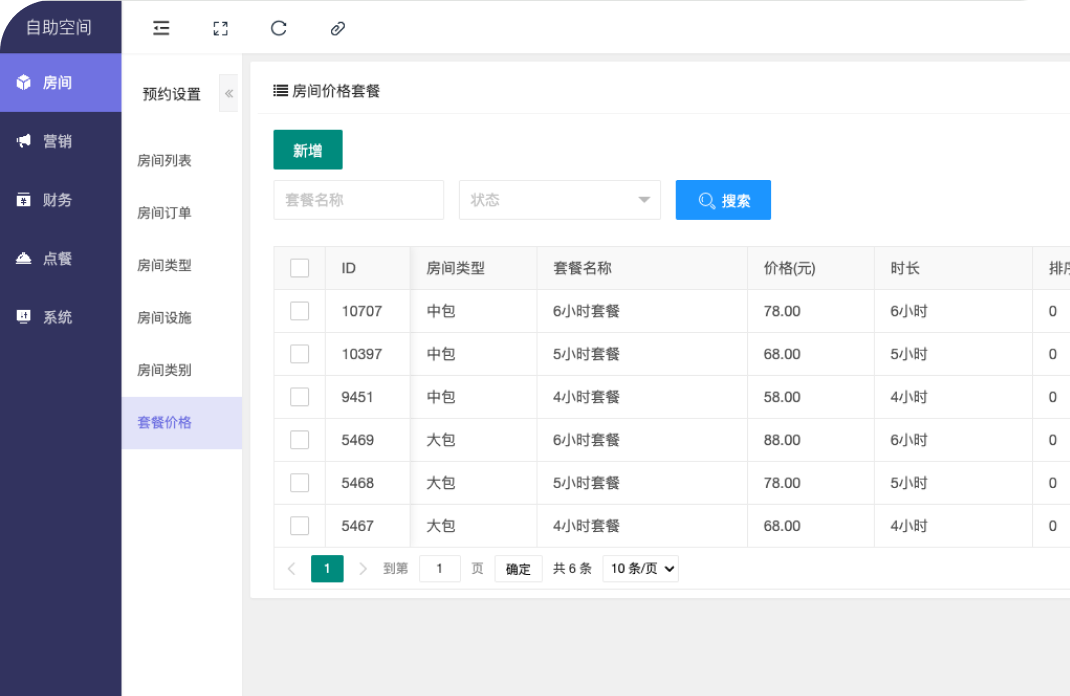Select the checkbox for row ID 10707
This screenshot has width=1070, height=696.
pyautogui.click(x=300, y=311)
